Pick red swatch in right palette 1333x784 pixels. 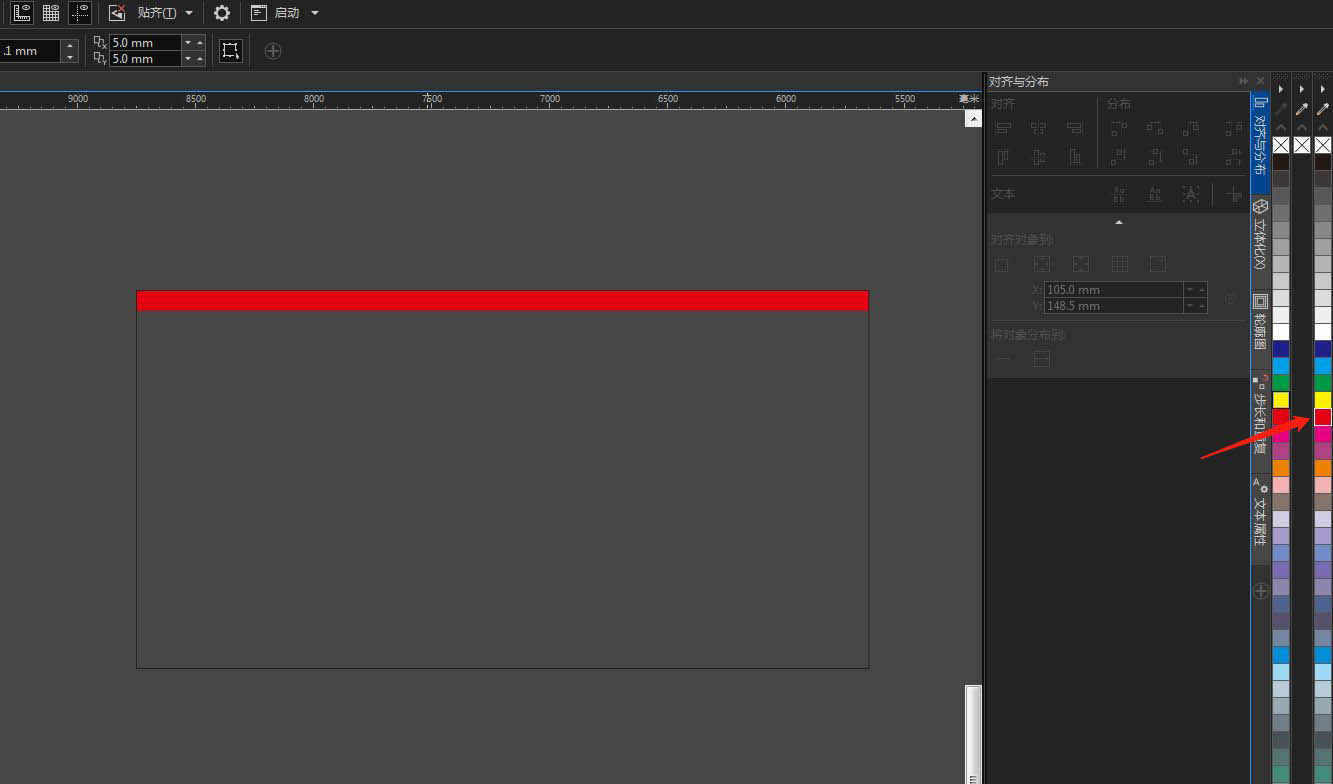[1323, 417]
